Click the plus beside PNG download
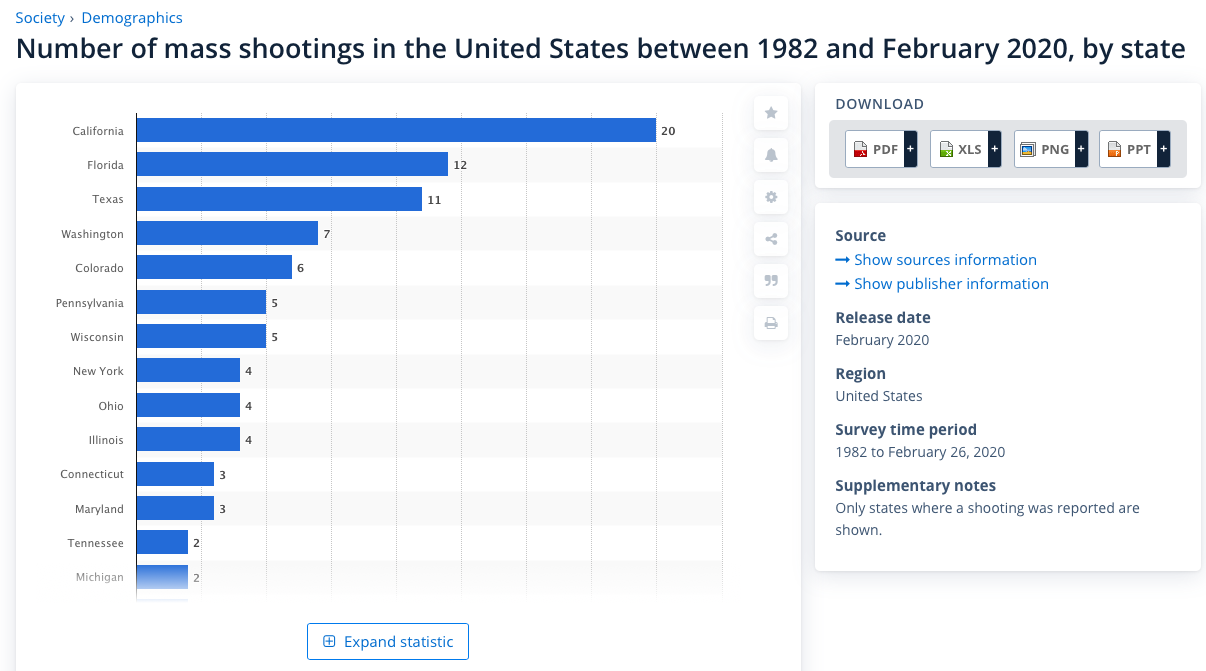The width and height of the screenshot is (1206, 671). [1080, 150]
